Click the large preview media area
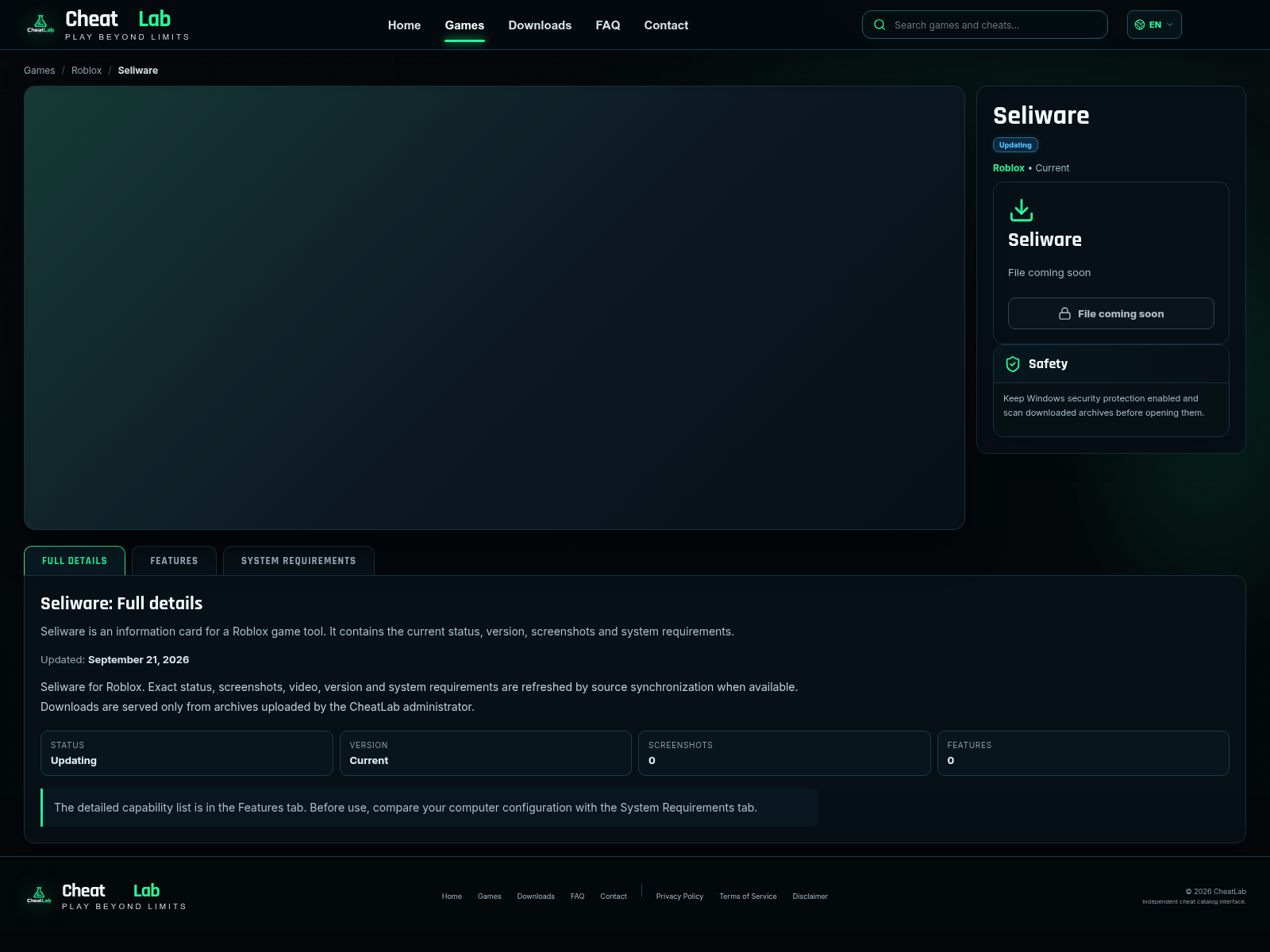This screenshot has width=1270, height=952. [x=495, y=308]
